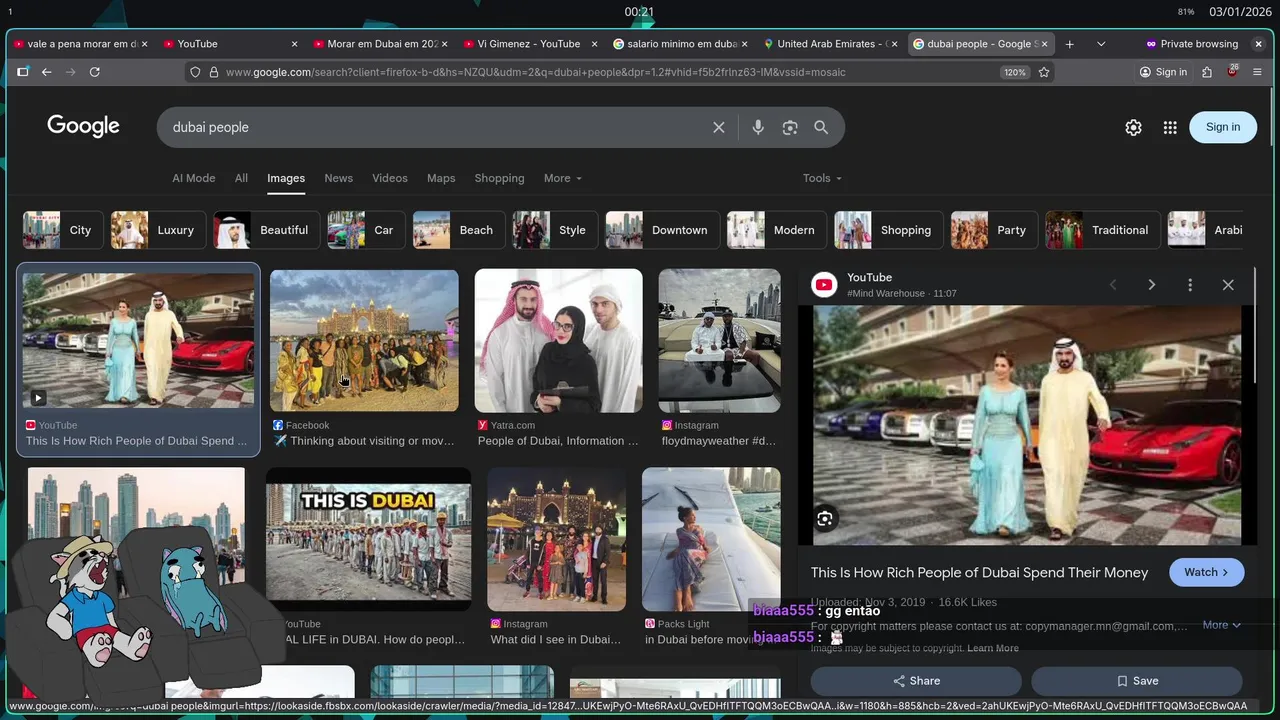Screen dimensions: 1280x720
Task: Switch to 'United Arab Emirates' browser tab
Action: (830, 44)
